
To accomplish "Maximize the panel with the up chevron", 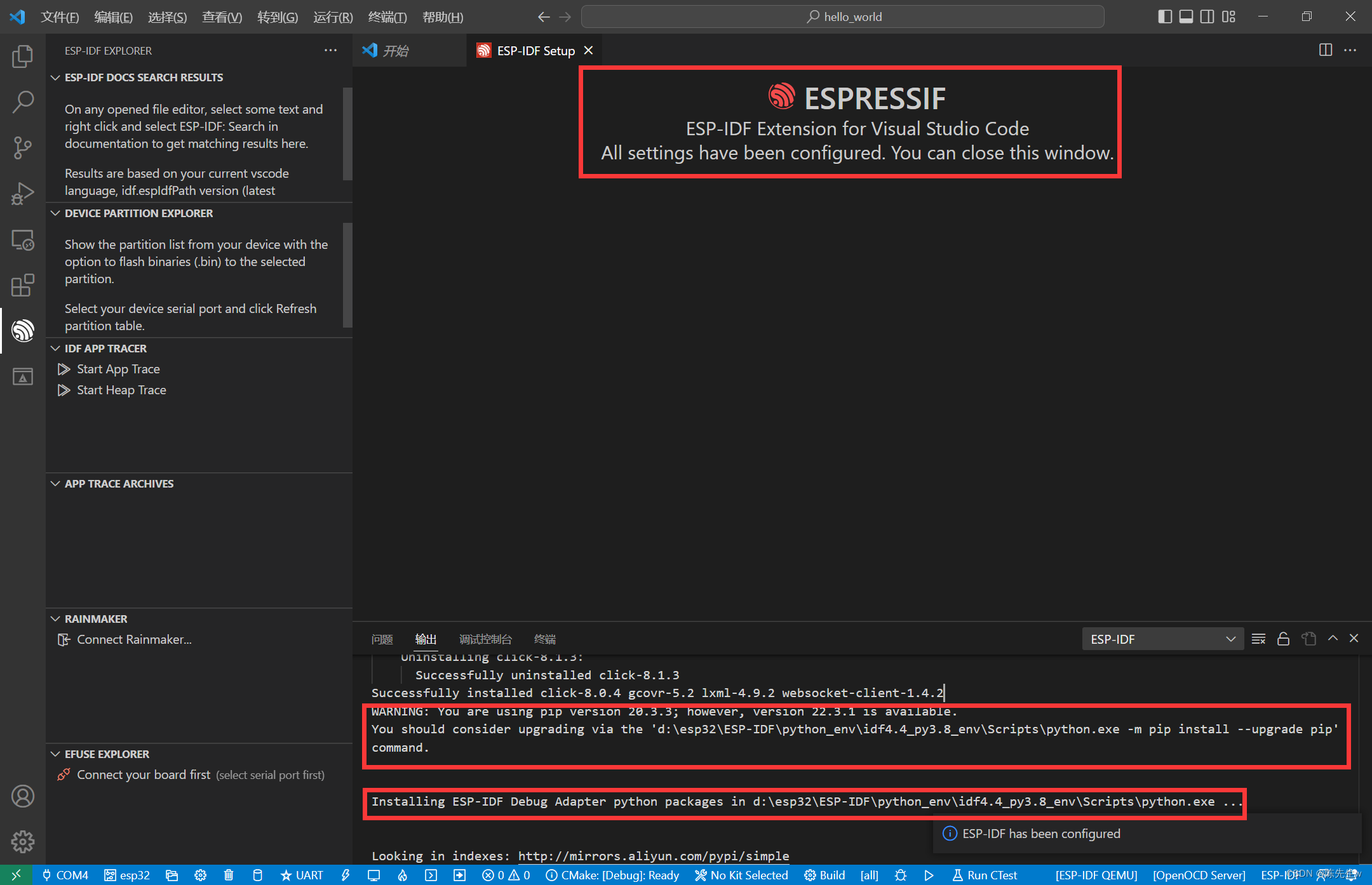I will click(1333, 638).
